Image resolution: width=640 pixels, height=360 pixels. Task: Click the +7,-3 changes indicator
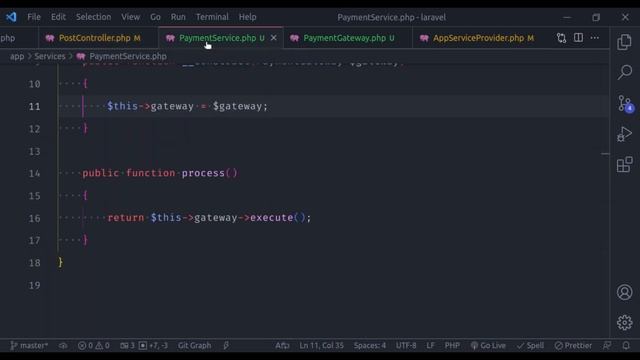[x=153, y=345]
